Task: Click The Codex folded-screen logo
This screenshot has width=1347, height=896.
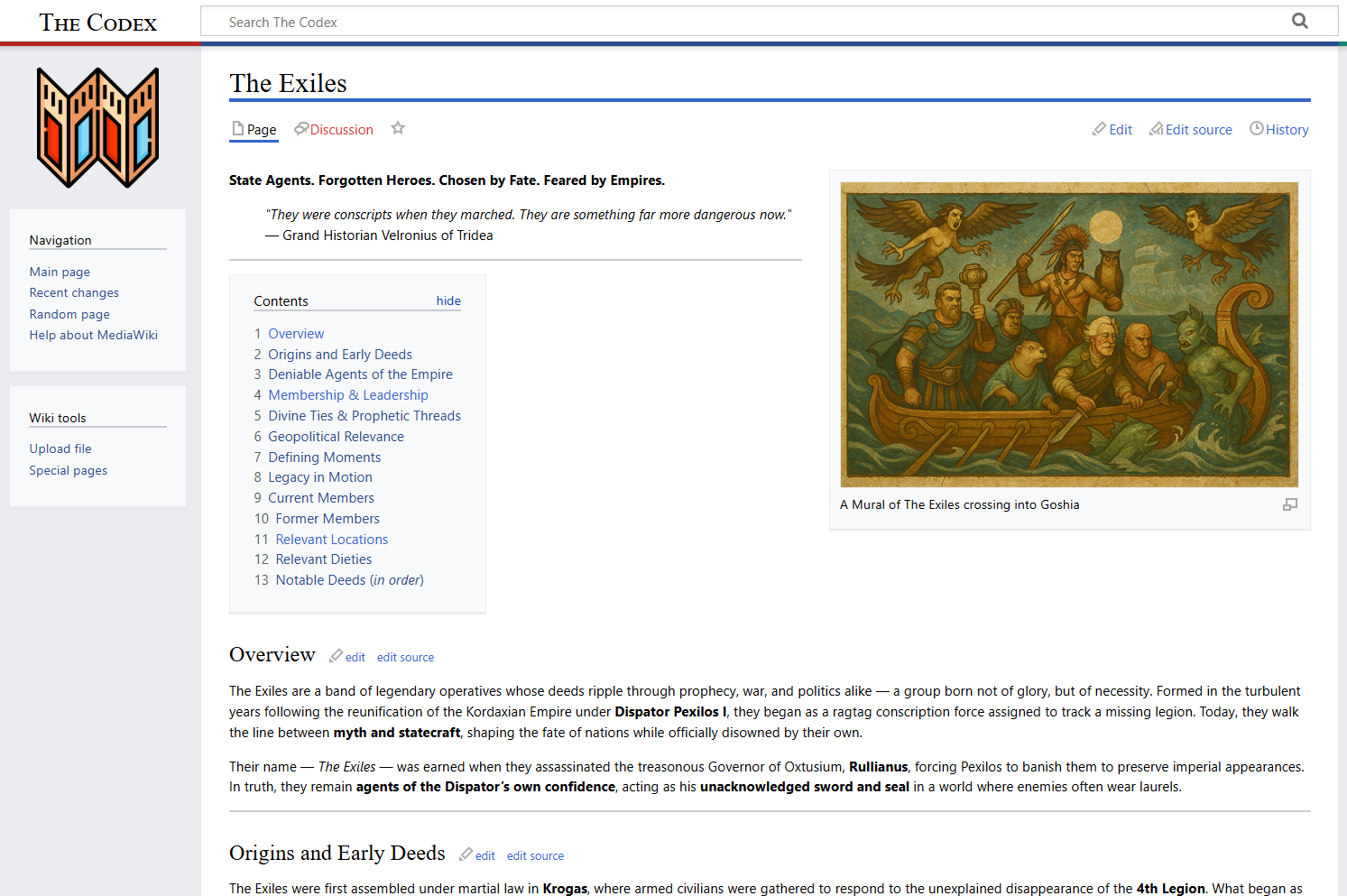Action: tap(97, 127)
